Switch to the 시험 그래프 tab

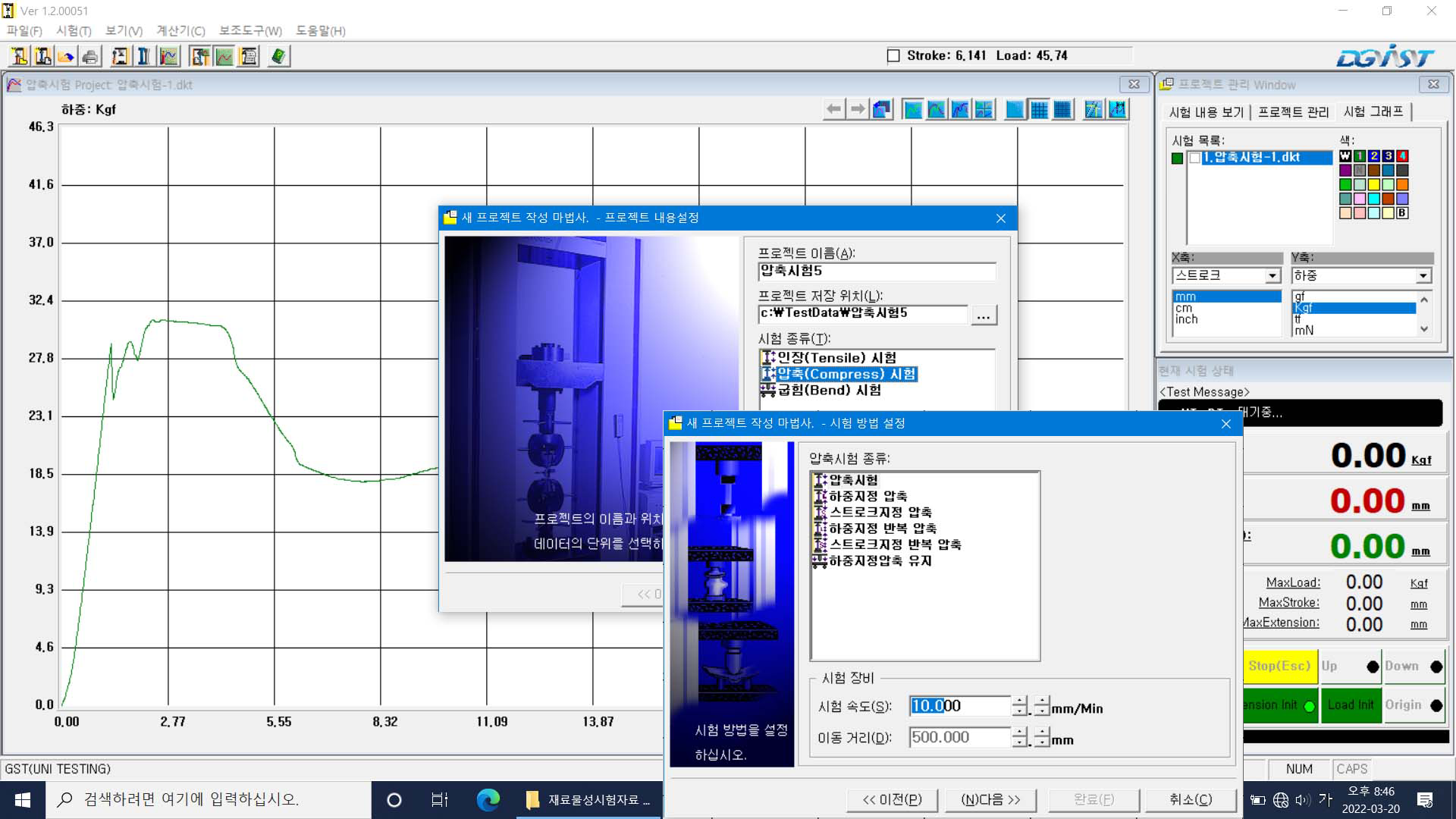[x=1373, y=111]
